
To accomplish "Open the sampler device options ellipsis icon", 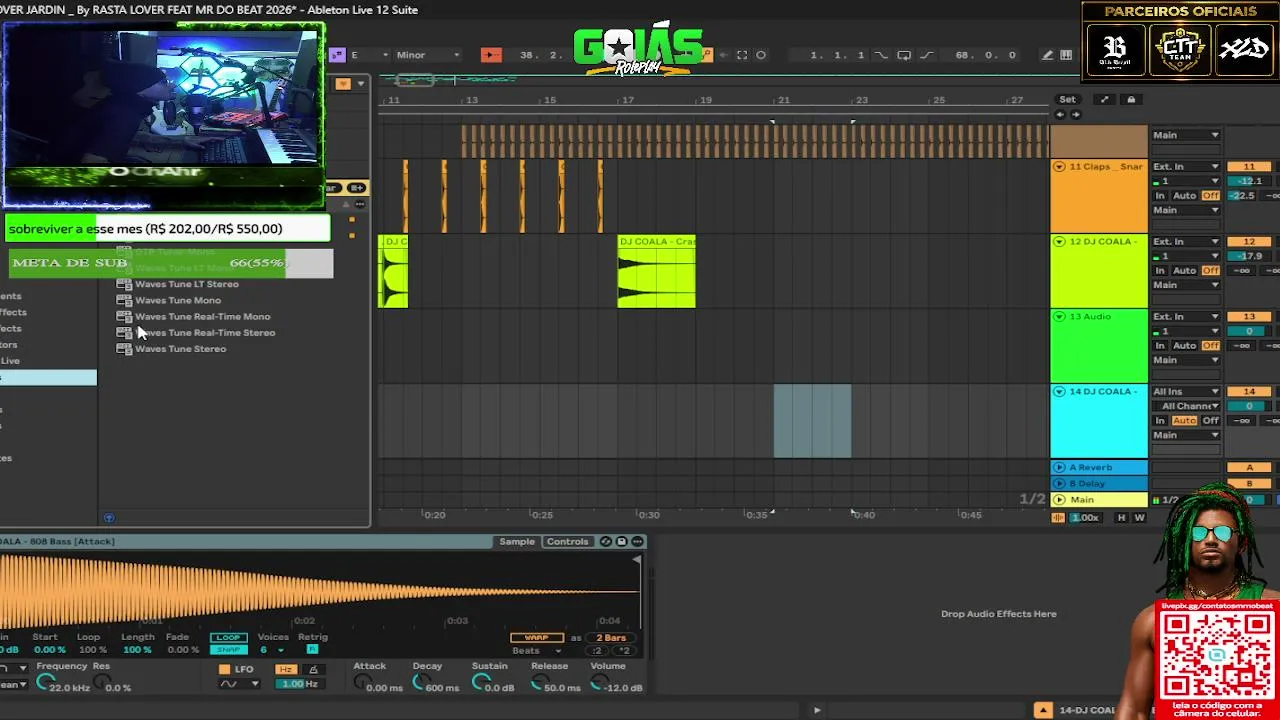I will [x=637, y=541].
